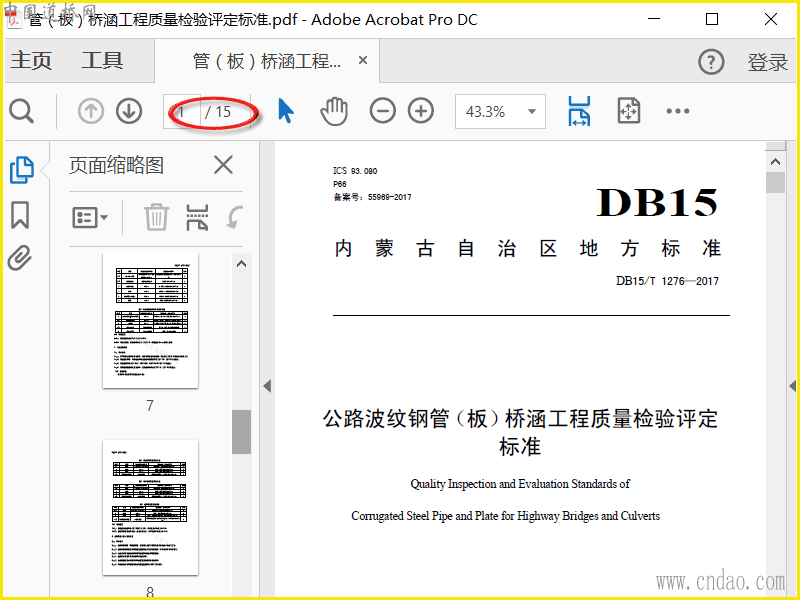Viewport: 800px width, 600px height.
Task: Open the help question mark
Action: (711, 62)
